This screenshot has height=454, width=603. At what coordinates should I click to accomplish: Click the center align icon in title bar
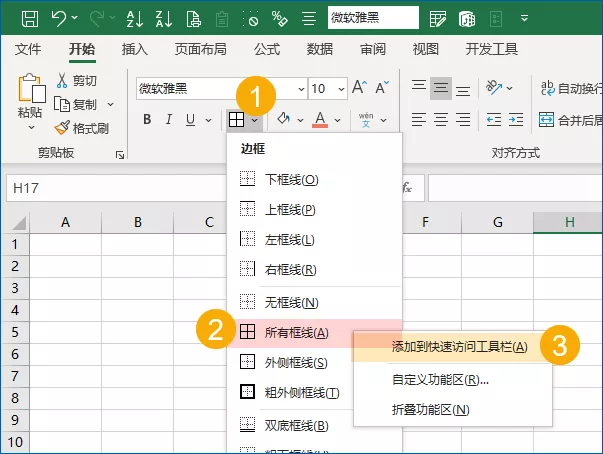[309, 18]
